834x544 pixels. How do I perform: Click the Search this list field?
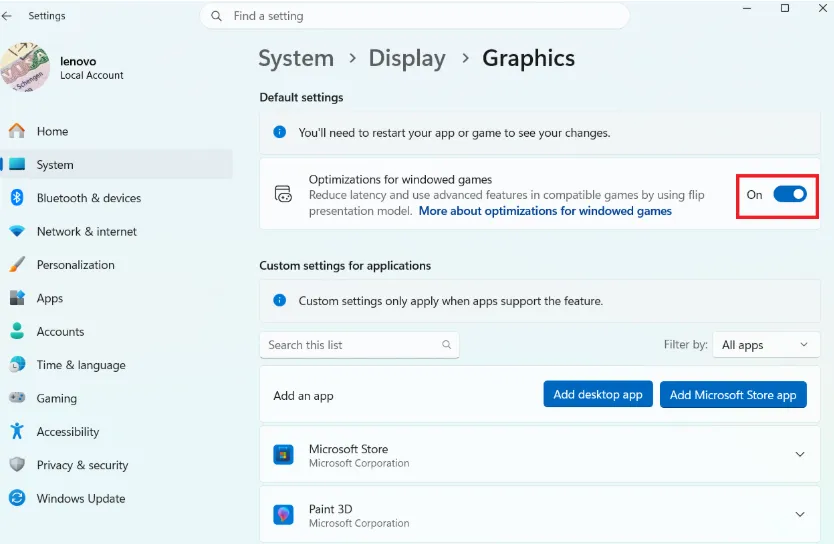point(359,345)
